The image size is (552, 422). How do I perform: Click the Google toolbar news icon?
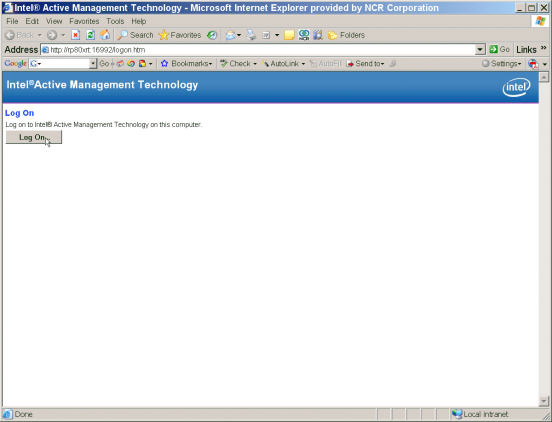click(120, 63)
